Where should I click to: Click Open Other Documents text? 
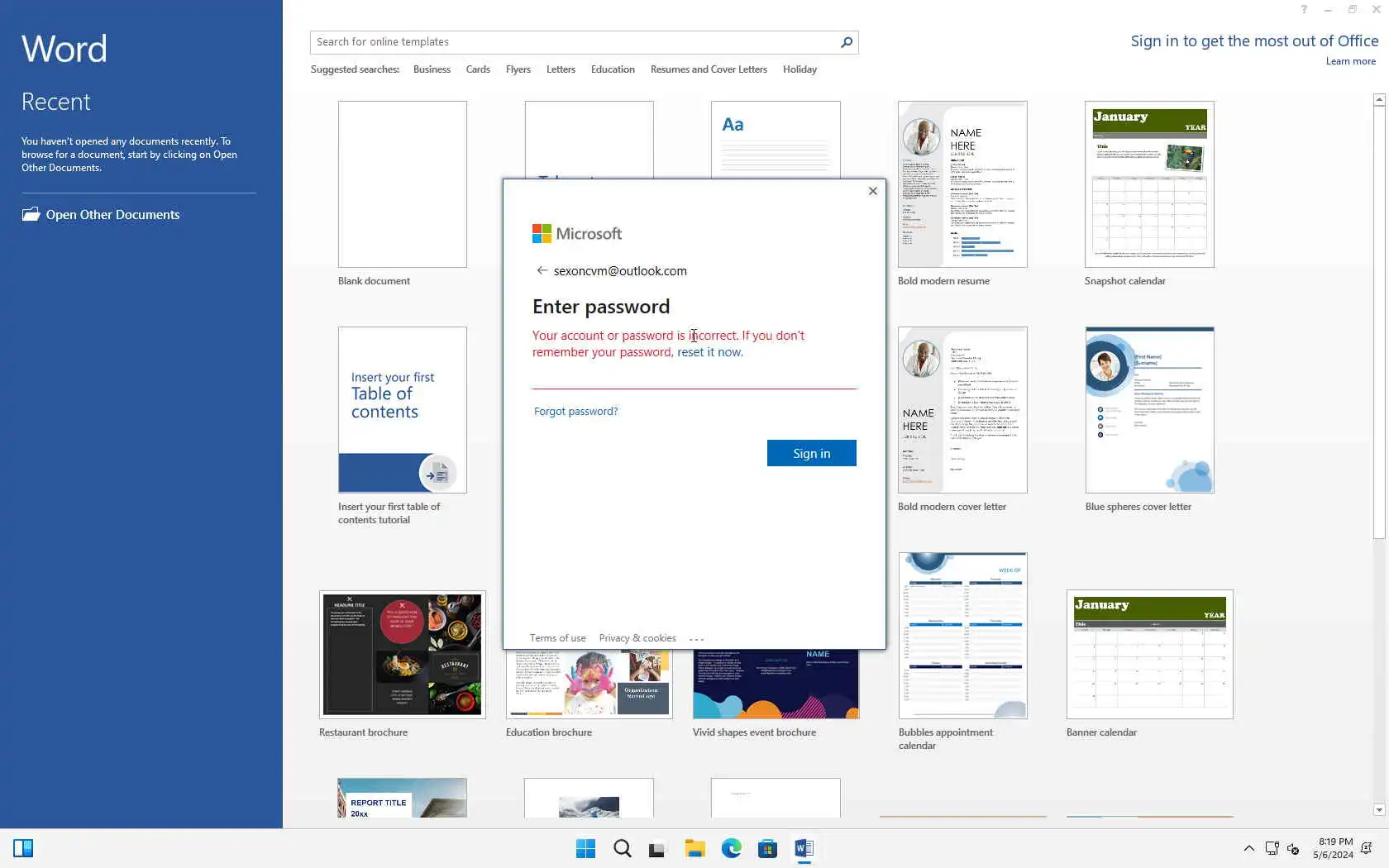112,215
